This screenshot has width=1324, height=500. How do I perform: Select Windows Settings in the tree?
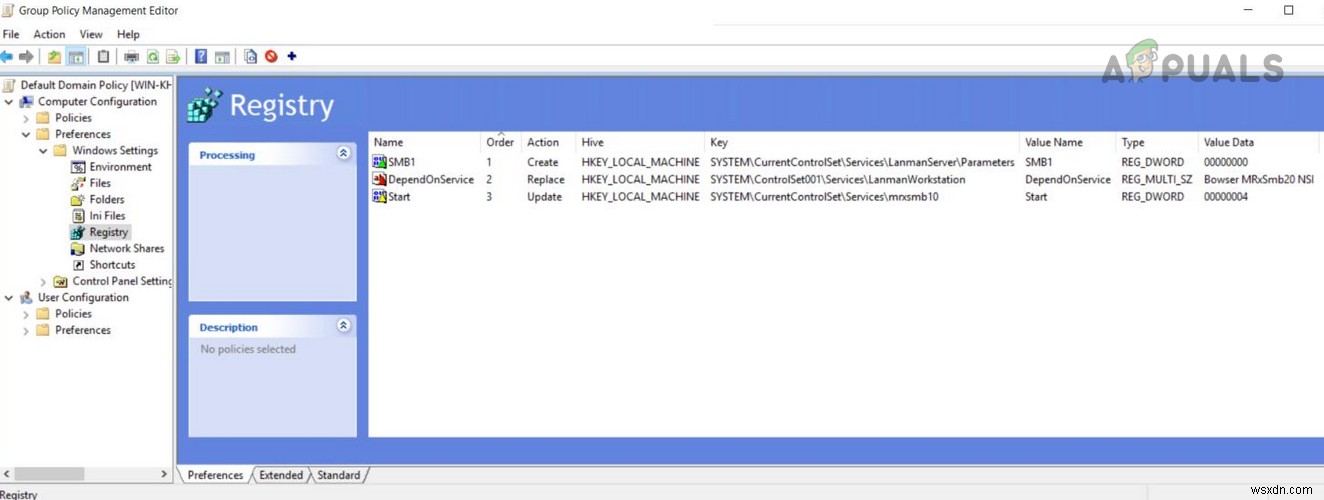[115, 151]
